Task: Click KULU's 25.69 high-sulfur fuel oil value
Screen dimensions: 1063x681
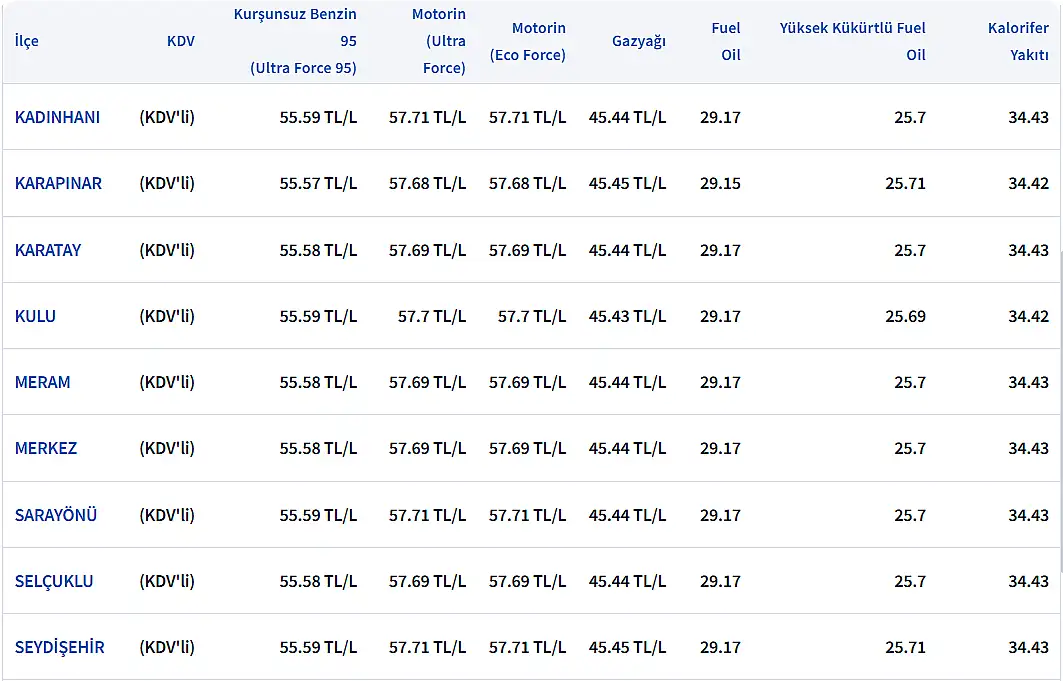Action: [x=905, y=316]
